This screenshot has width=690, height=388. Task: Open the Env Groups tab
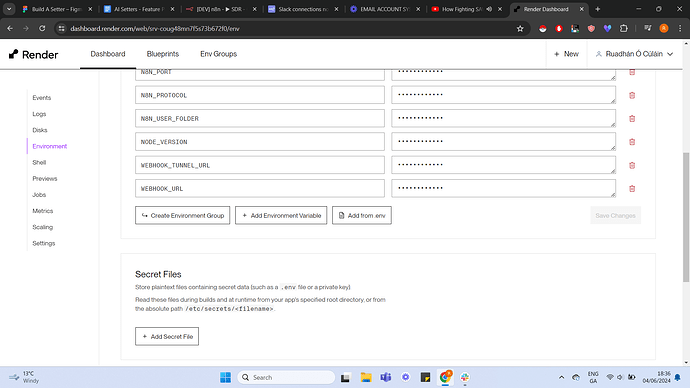[218, 54]
